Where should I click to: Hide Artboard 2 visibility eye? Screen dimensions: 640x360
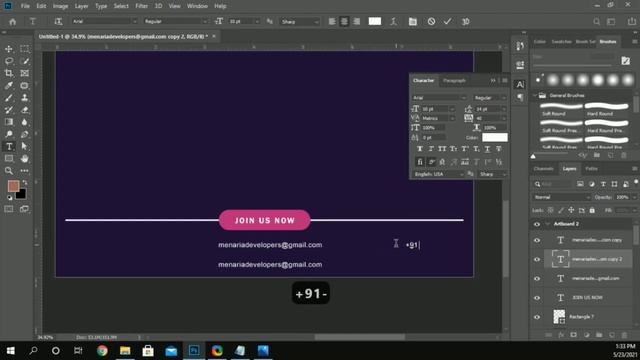point(537,224)
